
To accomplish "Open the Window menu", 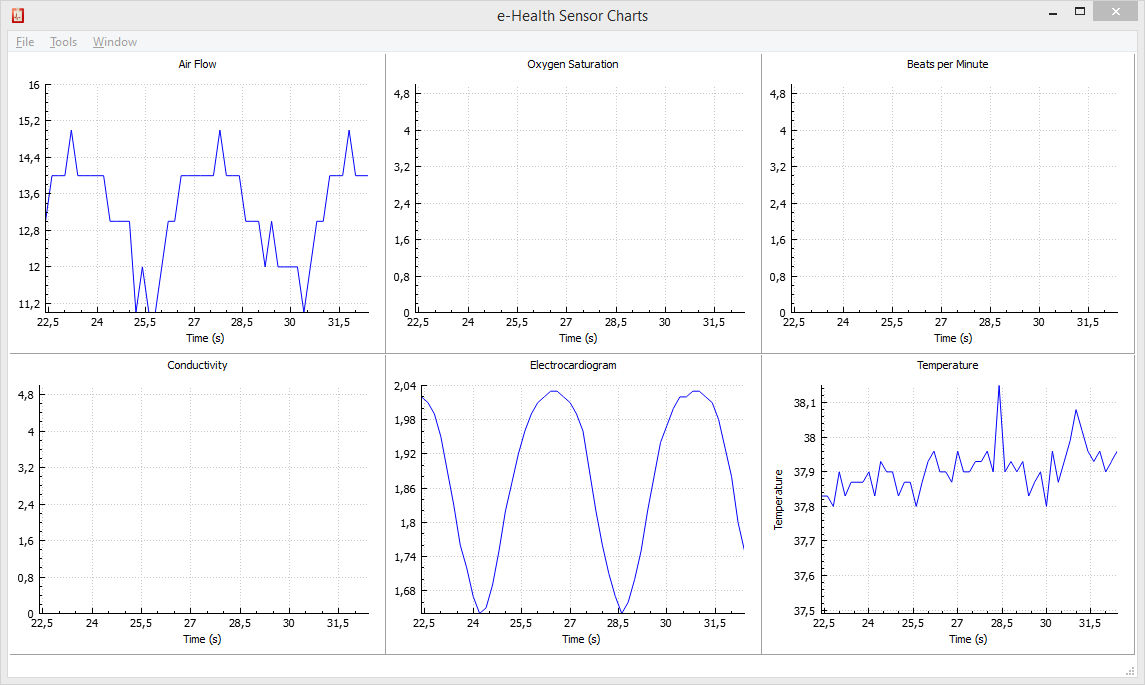I will pyautogui.click(x=115, y=42).
